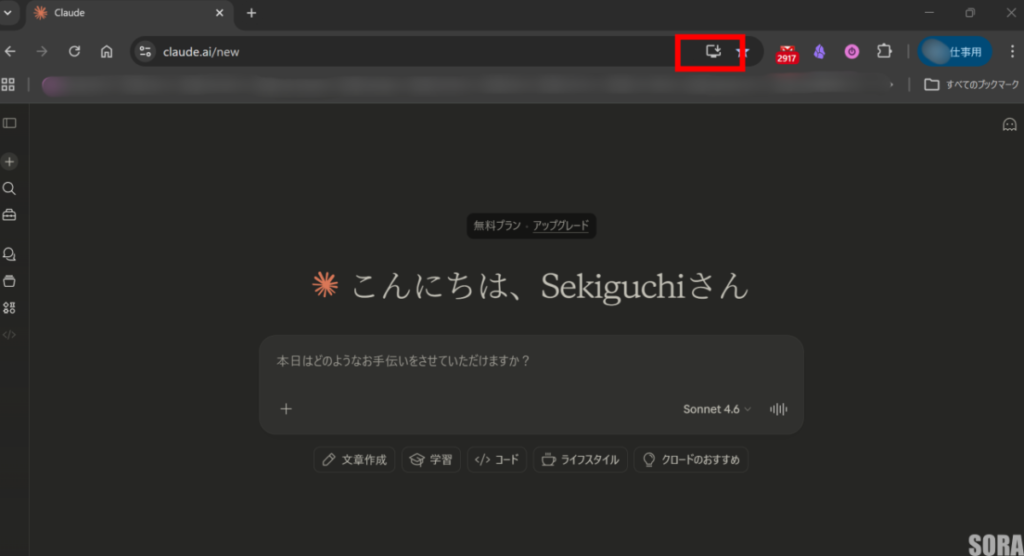Select the 学習 suggestion chip
This screenshot has height=556, width=1024.
[x=431, y=460]
